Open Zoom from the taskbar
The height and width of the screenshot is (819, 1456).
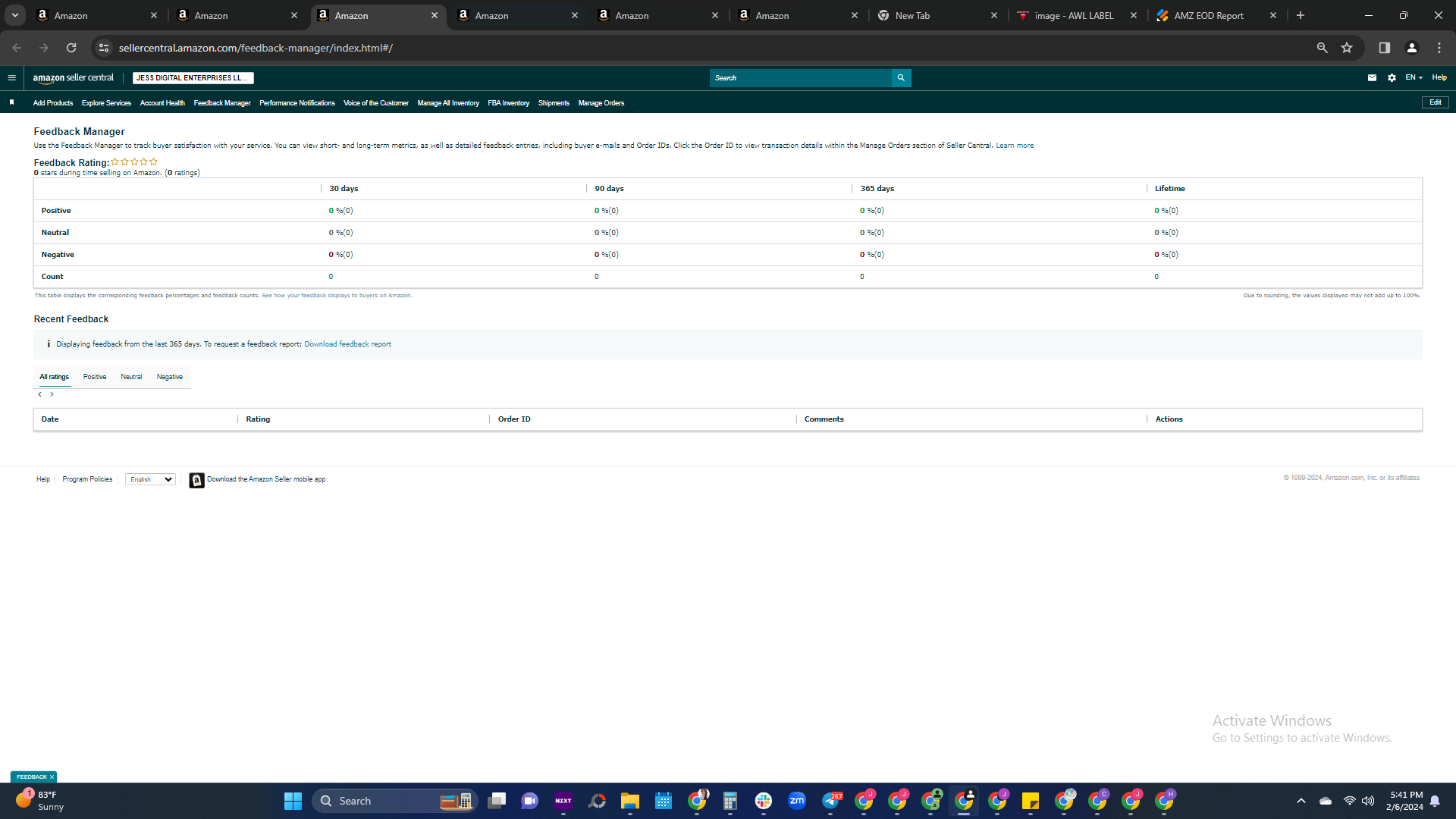coord(797,801)
